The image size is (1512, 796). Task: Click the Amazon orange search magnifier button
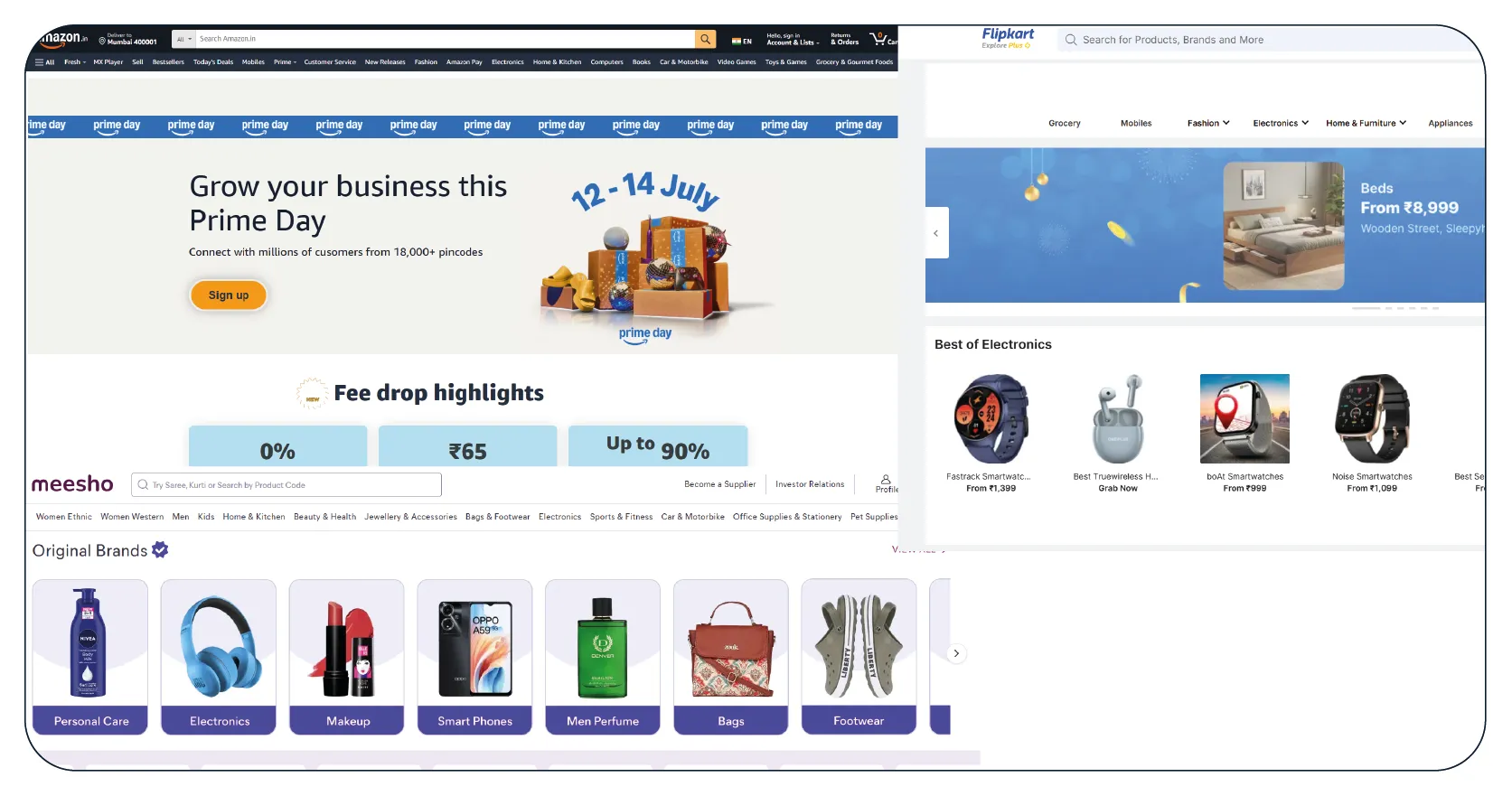705,39
